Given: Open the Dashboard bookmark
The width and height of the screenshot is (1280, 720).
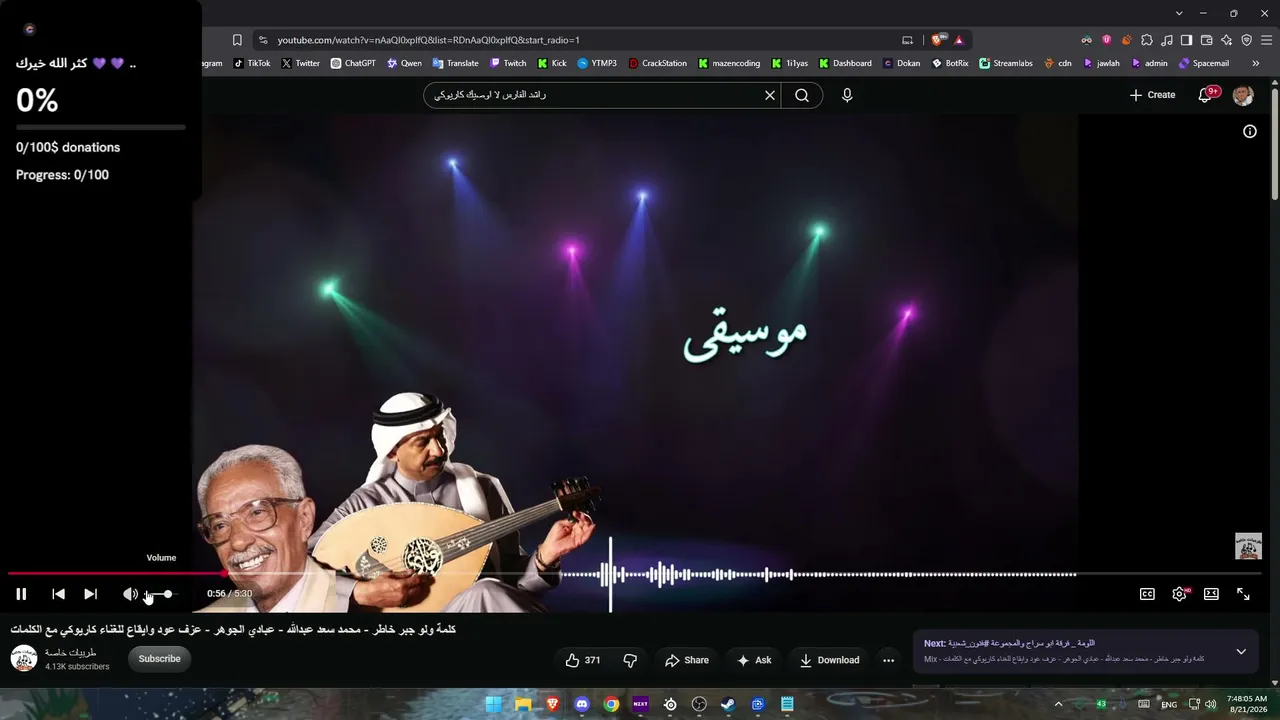Looking at the screenshot, I should point(845,63).
